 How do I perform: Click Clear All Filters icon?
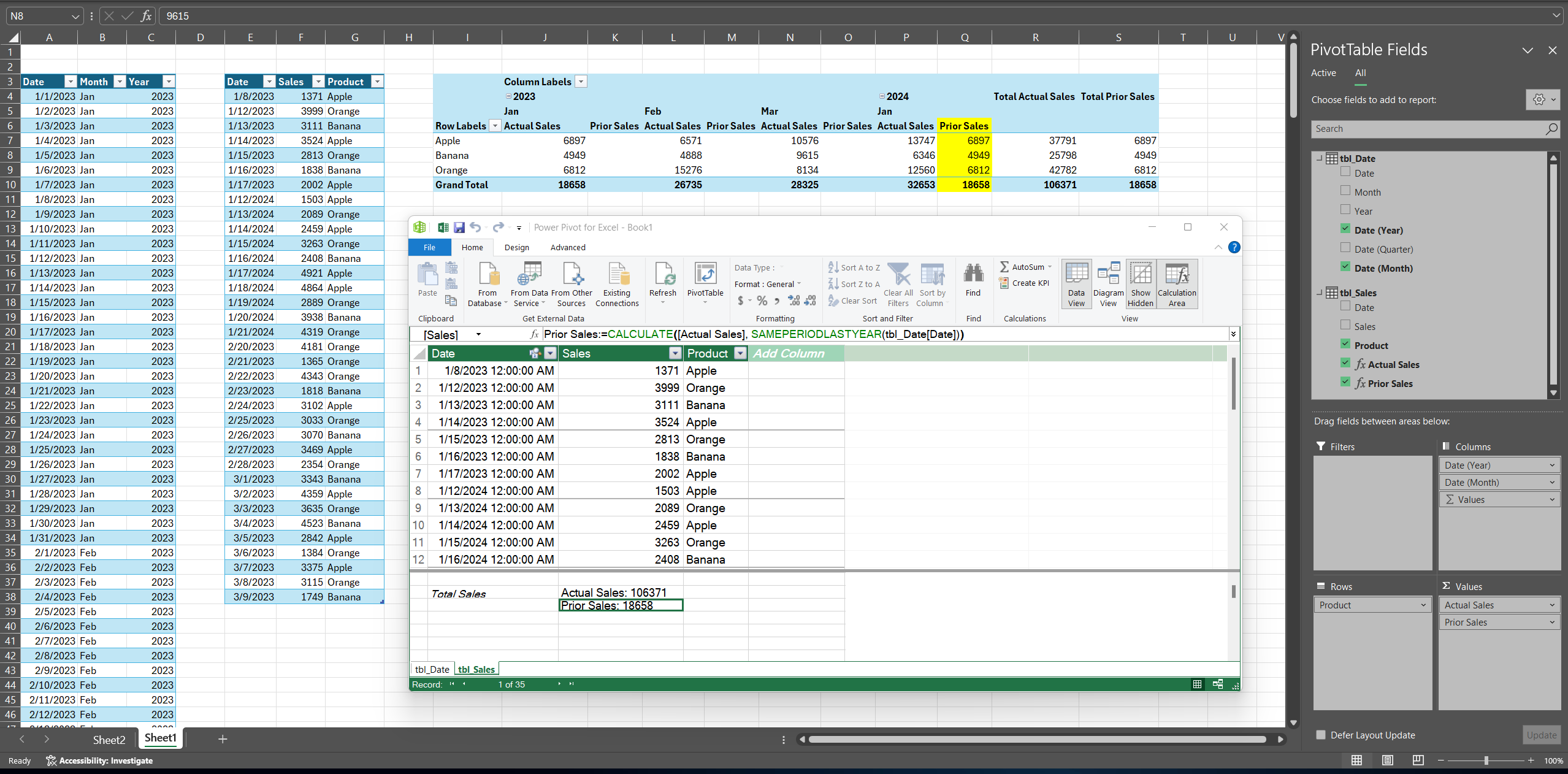[898, 284]
